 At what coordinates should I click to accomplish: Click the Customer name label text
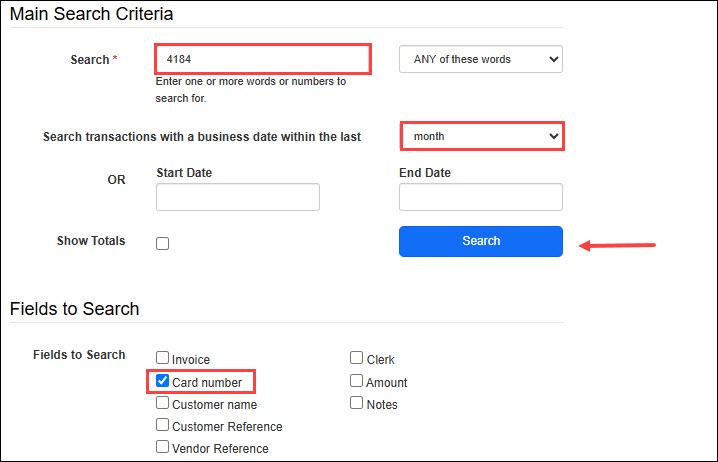tap(214, 405)
